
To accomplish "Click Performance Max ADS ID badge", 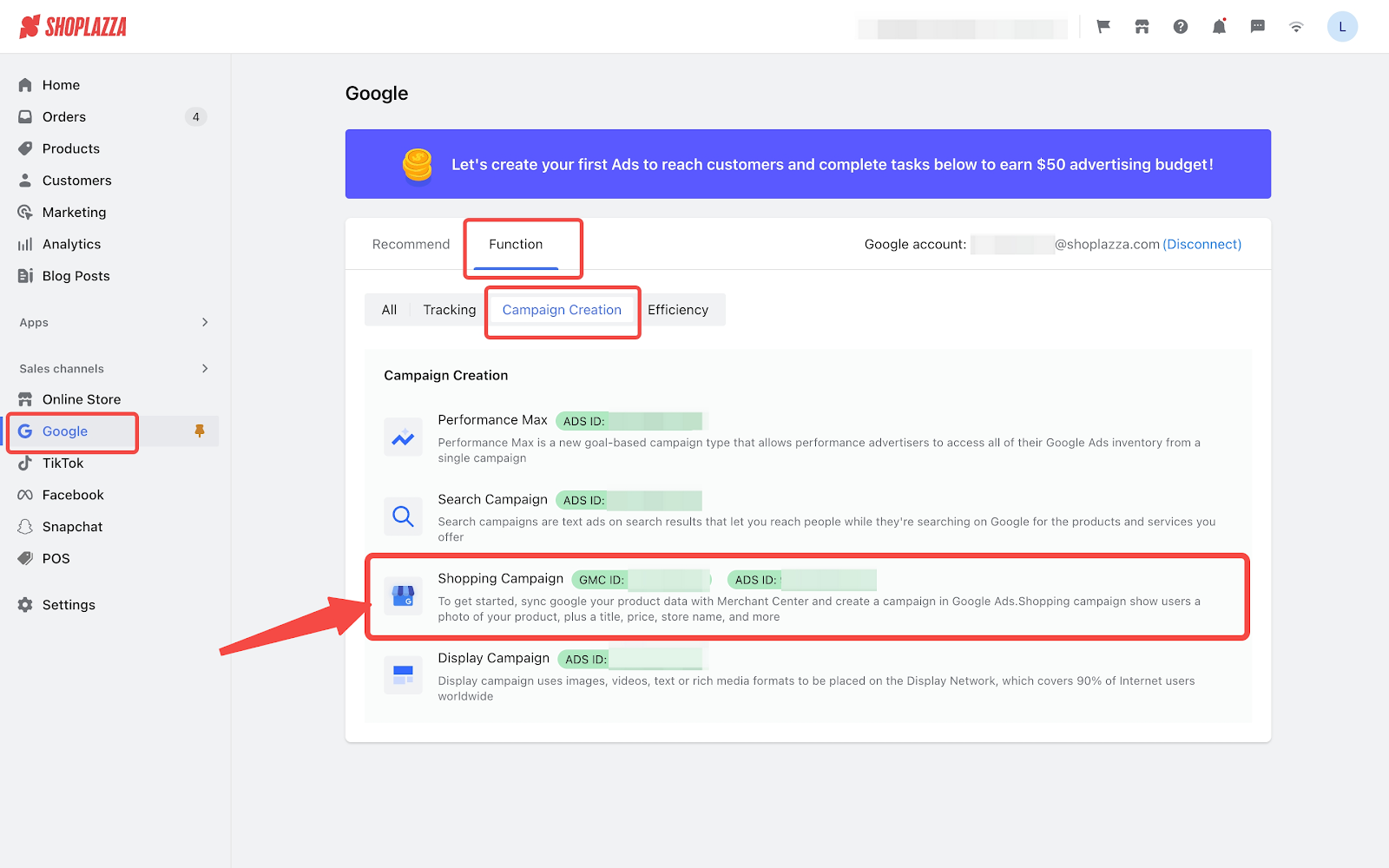I will (629, 421).
